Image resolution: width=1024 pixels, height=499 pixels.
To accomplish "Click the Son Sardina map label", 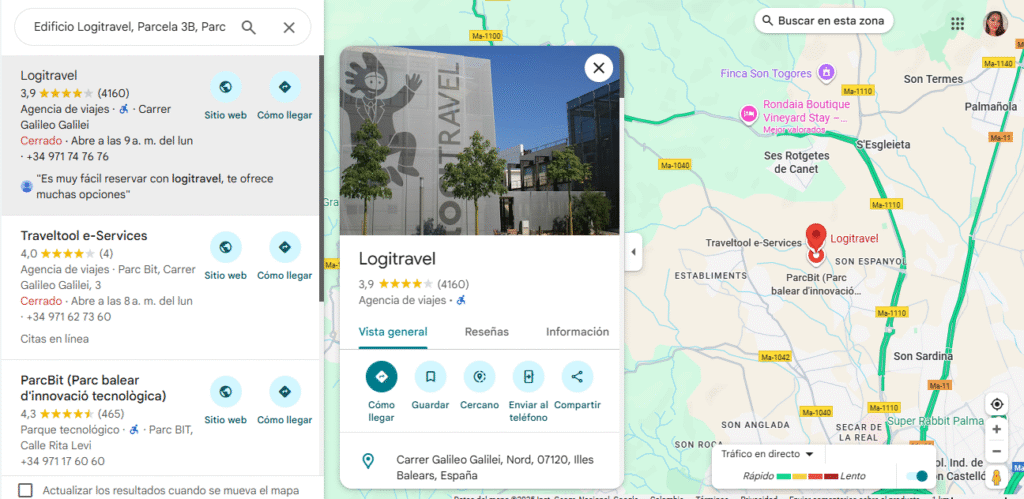I will (922, 356).
